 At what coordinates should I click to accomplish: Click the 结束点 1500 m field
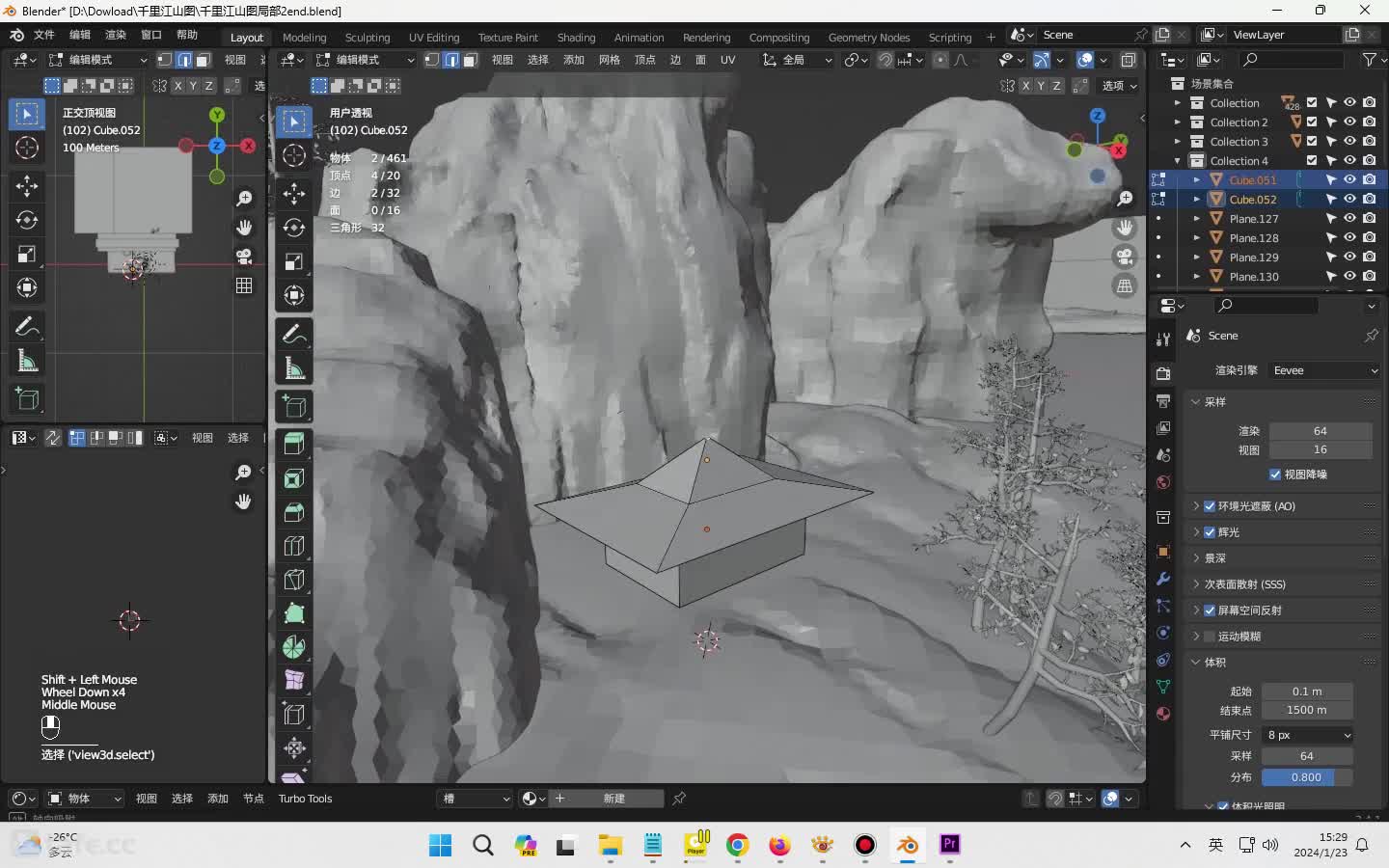tap(1306, 710)
